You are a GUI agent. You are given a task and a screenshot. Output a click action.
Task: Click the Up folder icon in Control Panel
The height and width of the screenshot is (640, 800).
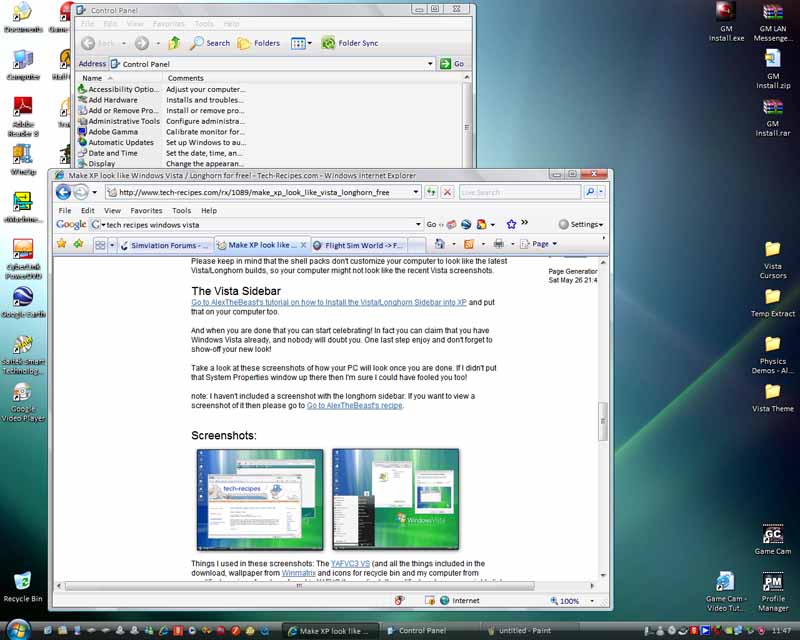point(174,43)
